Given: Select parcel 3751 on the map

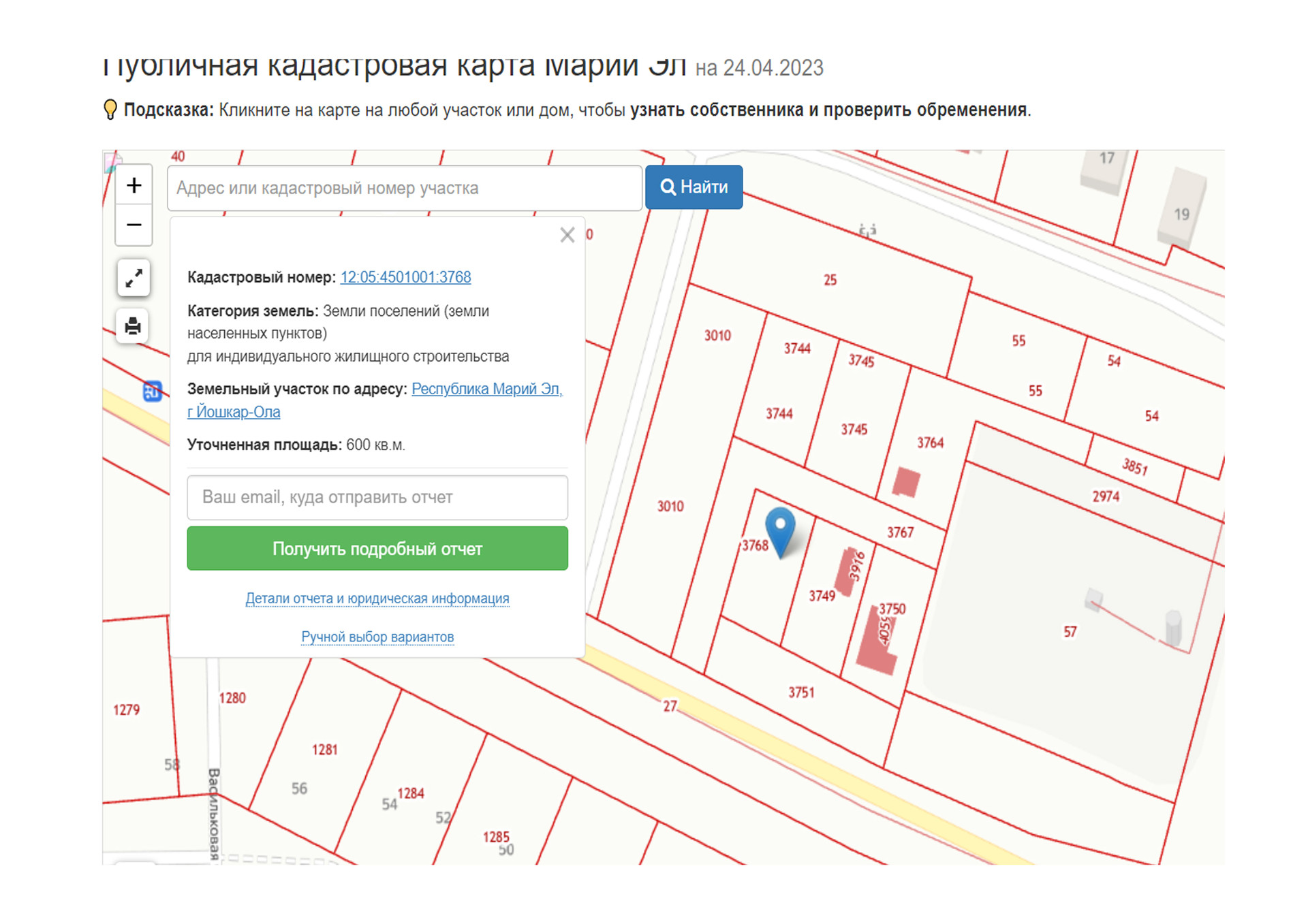Looking at the screenshot, I should [x=802, y=693].
